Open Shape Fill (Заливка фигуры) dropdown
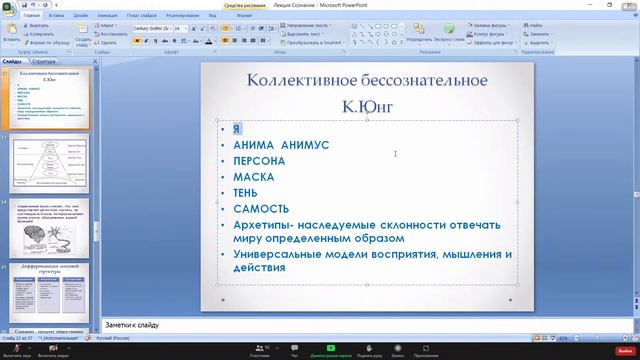The width and height of the screenshot is (640, 360). (488, 25)
